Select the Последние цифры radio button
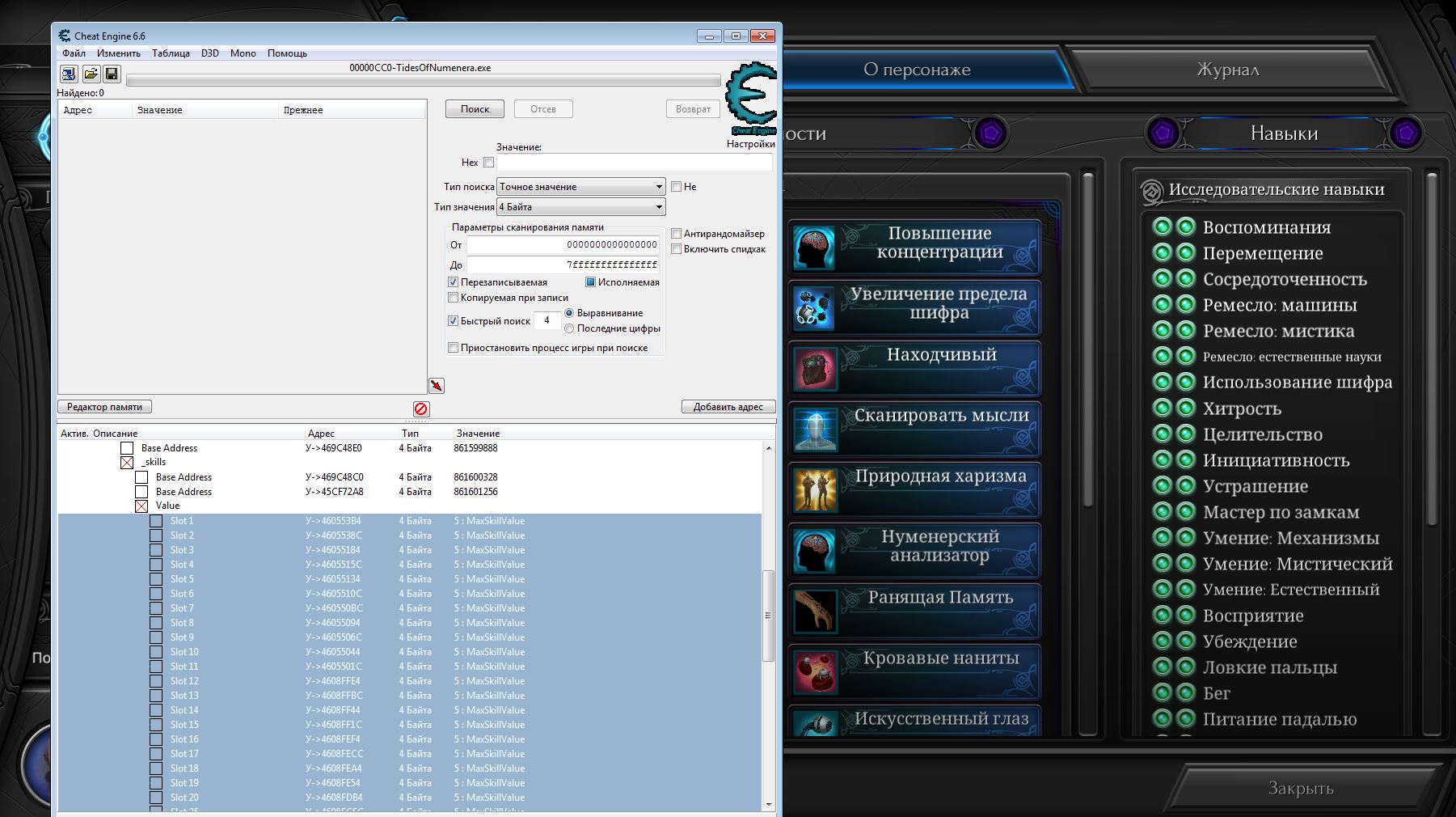Image resolution: width=1456 pixels, height=817 pixels. tap(569, 328)
